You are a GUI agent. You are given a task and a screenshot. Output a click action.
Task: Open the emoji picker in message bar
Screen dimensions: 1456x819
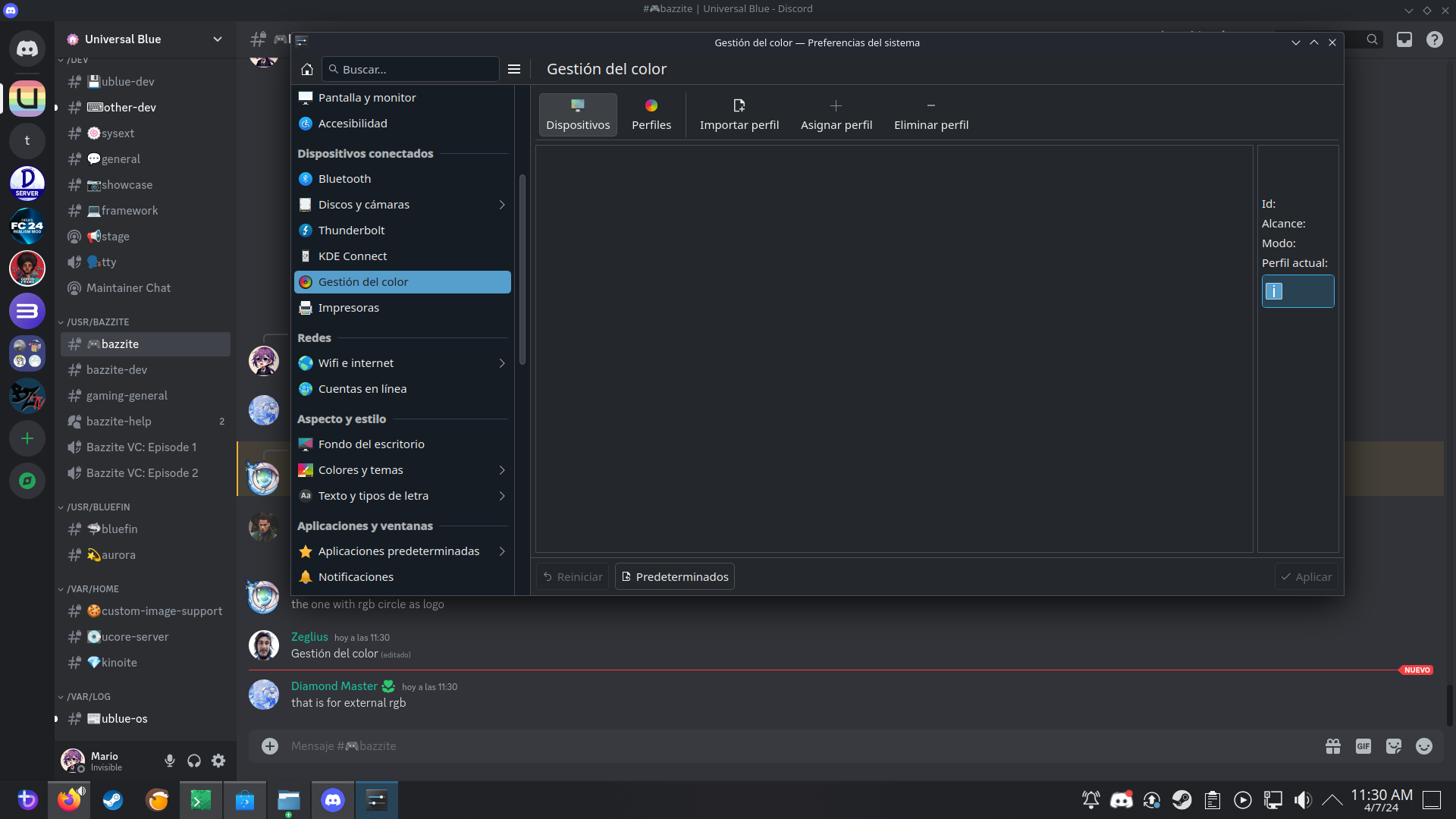coord(1424,746)
